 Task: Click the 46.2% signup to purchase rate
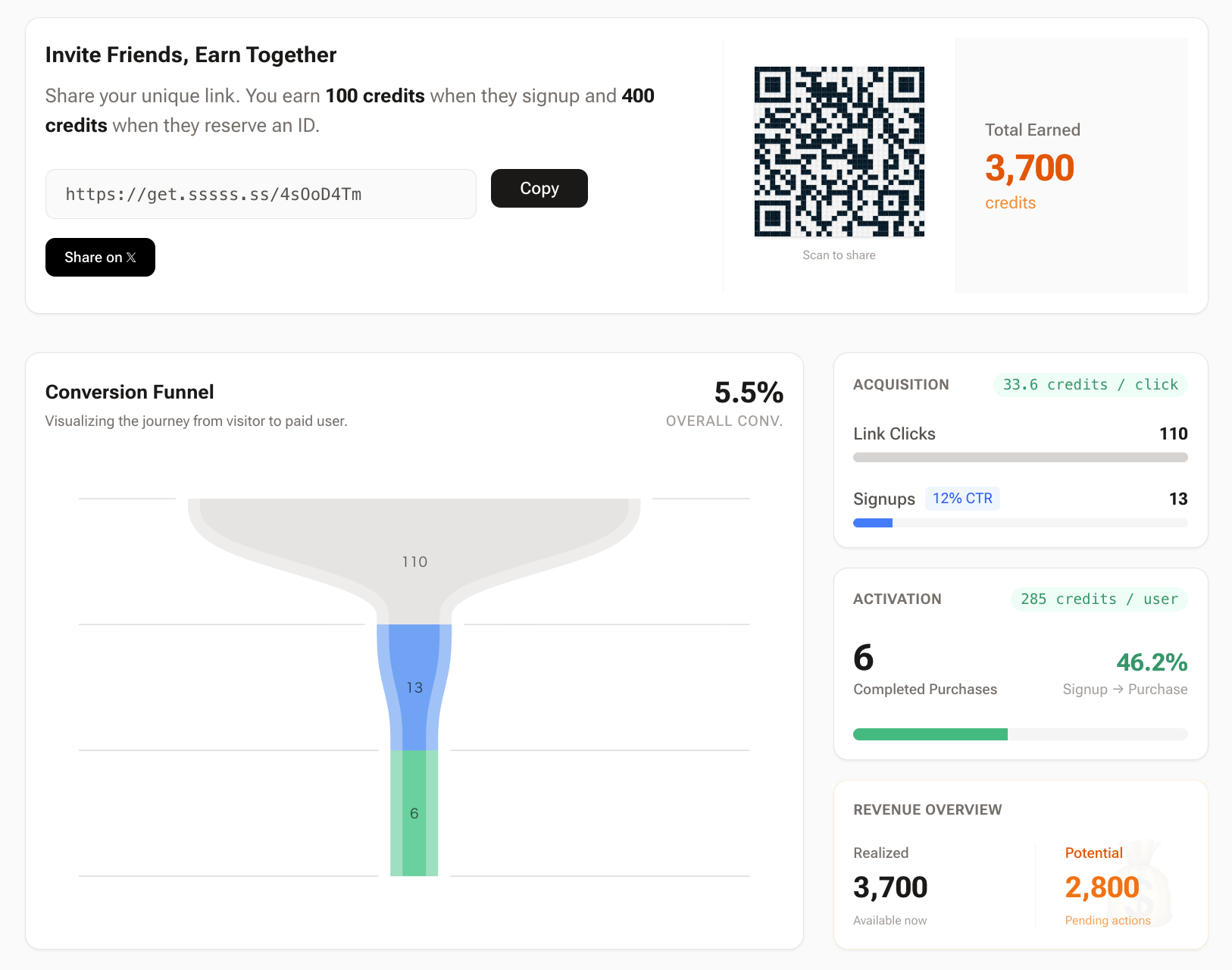point(1151,662)
